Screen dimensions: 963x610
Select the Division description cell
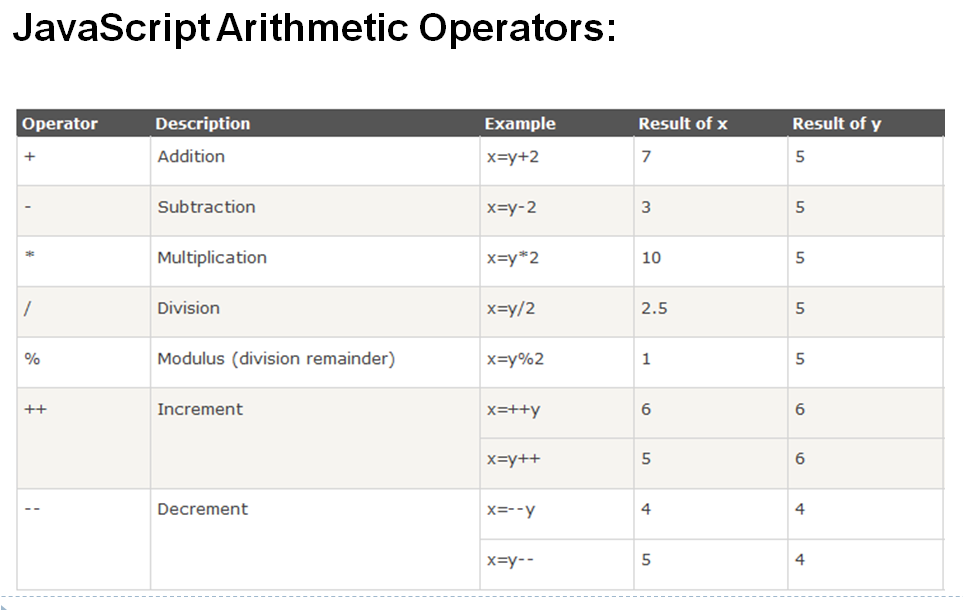point(189,308)
